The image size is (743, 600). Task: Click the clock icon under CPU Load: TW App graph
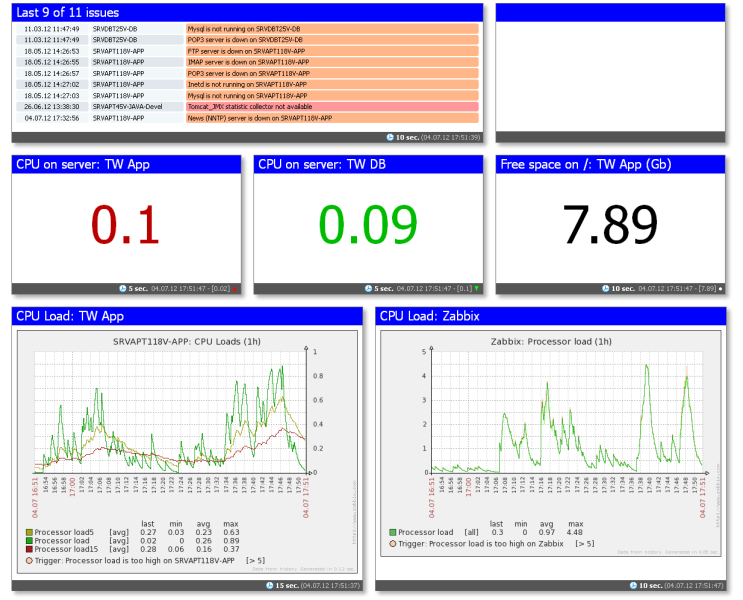pyautogui.click(x=270, y=586)
